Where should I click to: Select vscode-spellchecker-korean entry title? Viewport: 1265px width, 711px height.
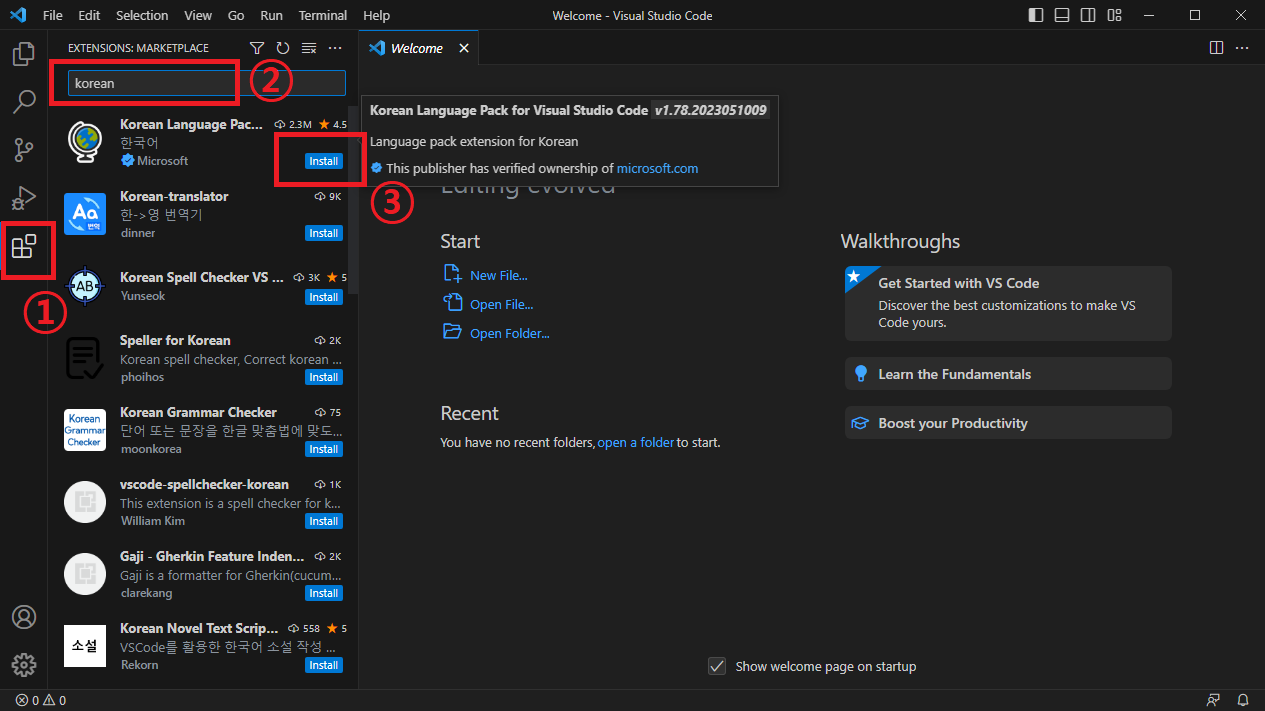204,484
